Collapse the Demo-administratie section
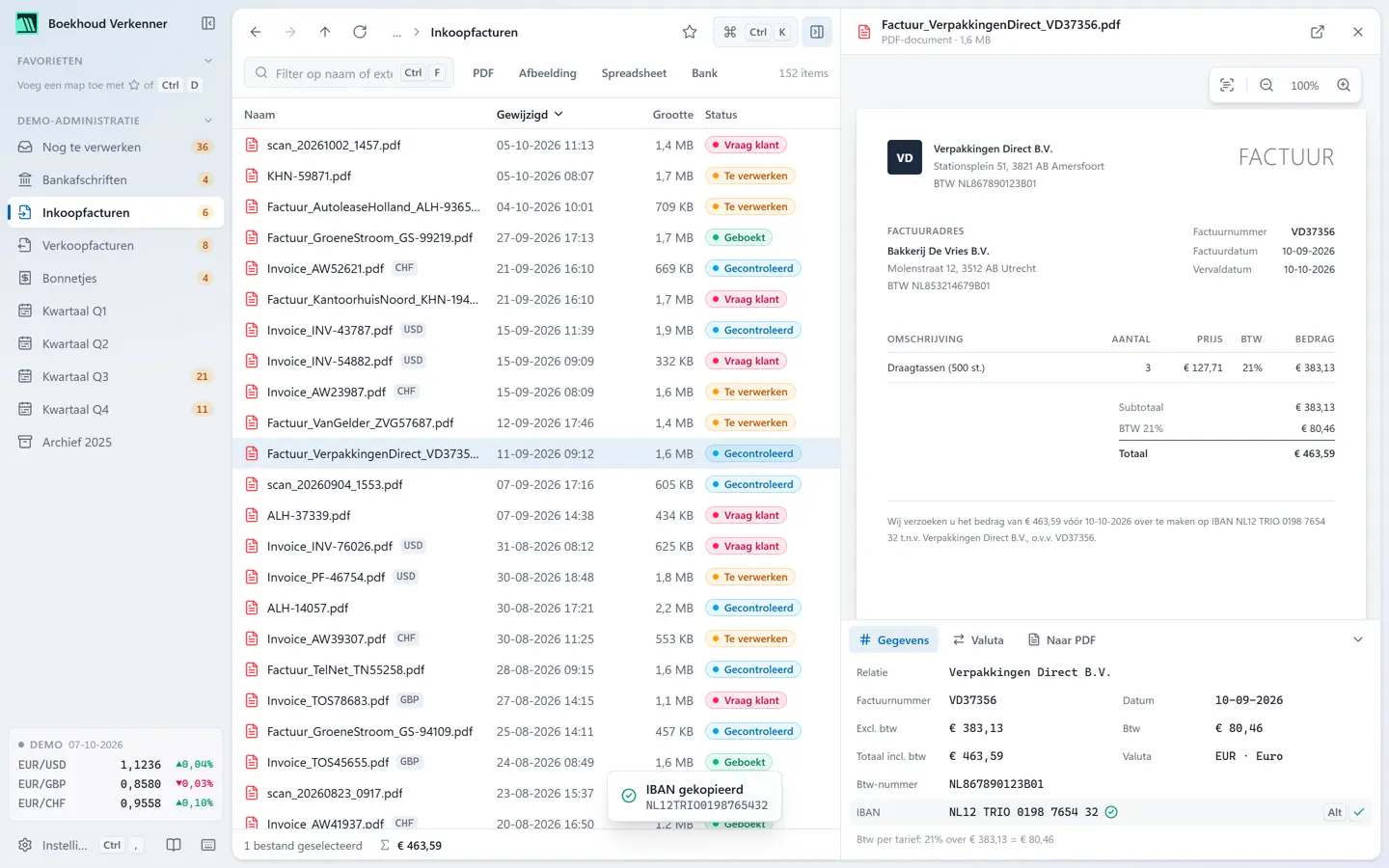The width and height of the screenshot is (1389, 868). 208,121
